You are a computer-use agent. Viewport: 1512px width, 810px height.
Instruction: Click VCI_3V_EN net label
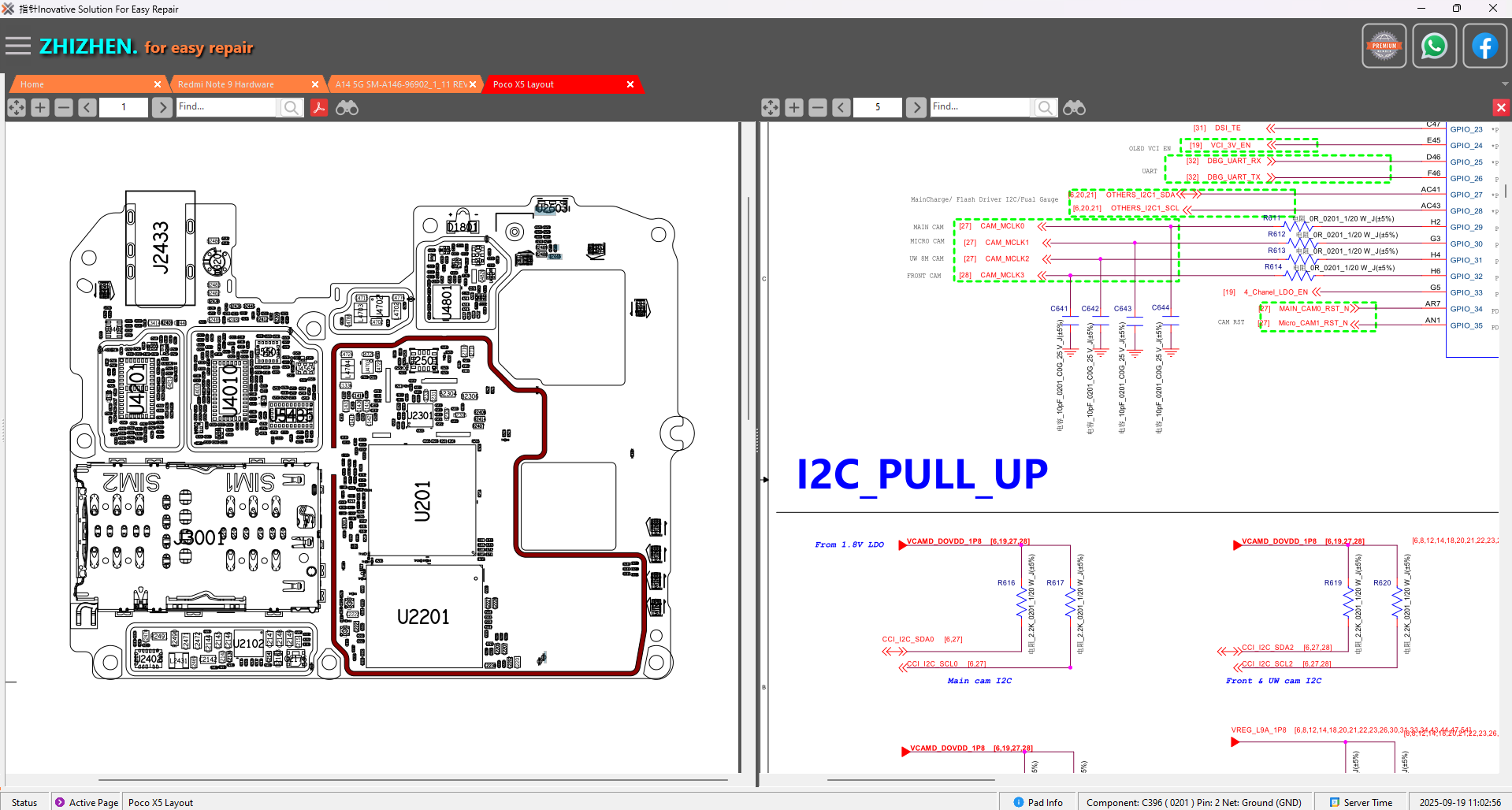click(x=1231, y=145)
